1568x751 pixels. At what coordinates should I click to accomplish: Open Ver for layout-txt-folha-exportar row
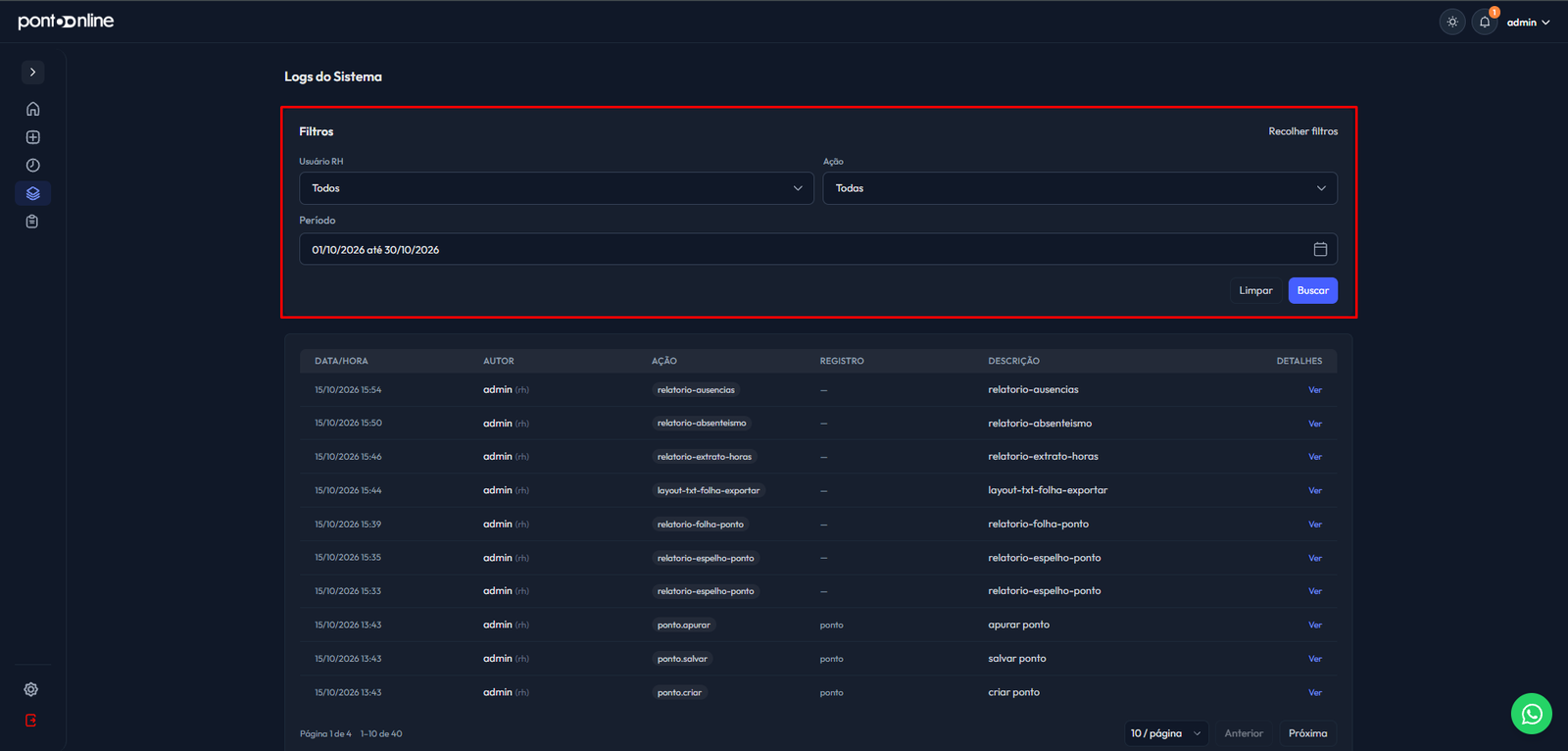click(1315, 490)
